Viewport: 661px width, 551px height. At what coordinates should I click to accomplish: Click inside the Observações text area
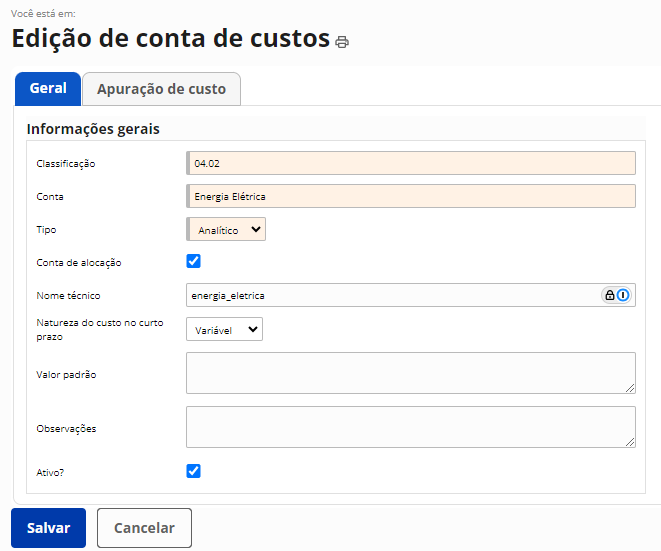point(411,427)
